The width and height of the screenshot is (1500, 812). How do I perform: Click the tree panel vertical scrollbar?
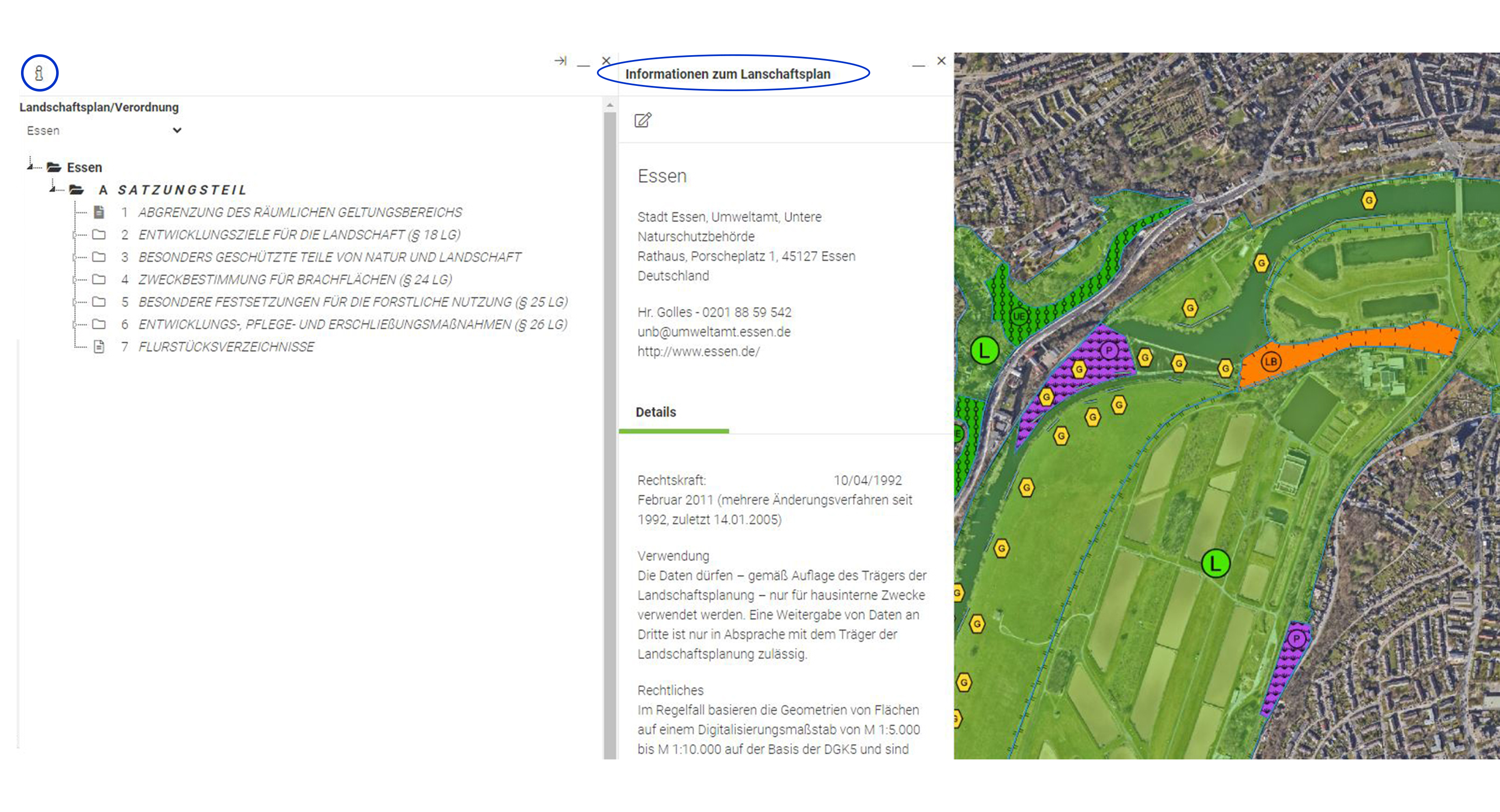tap(610, 408)
